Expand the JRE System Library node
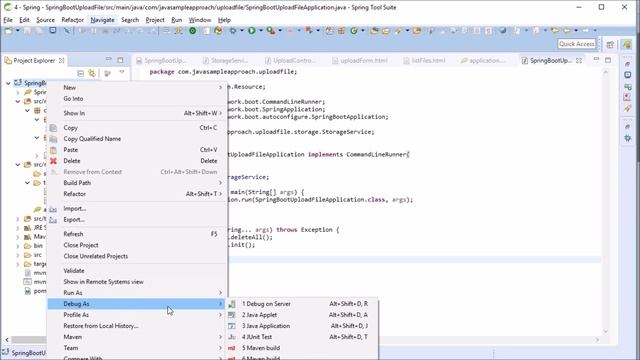Screen dimensions: 640x360 pos(18,228)
